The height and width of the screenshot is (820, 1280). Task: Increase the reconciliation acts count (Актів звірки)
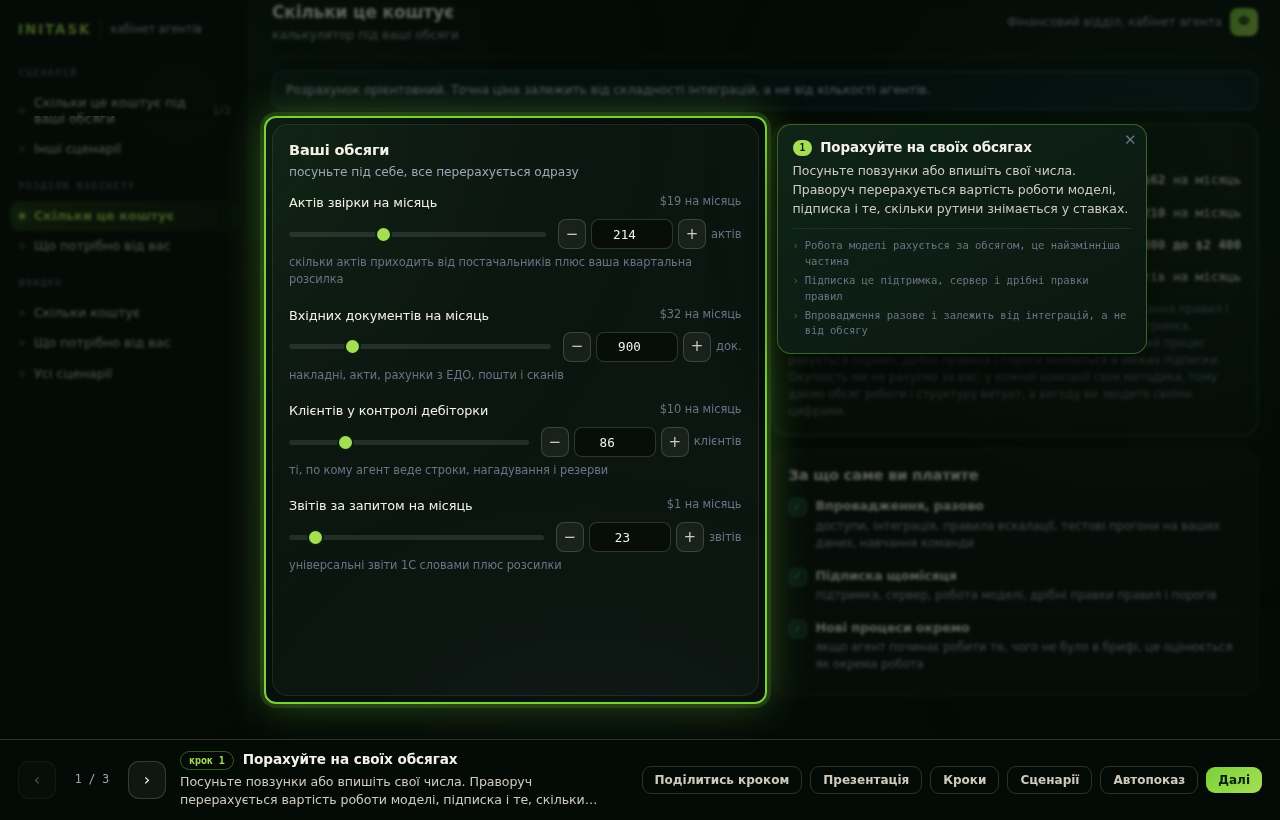[692, 234]
